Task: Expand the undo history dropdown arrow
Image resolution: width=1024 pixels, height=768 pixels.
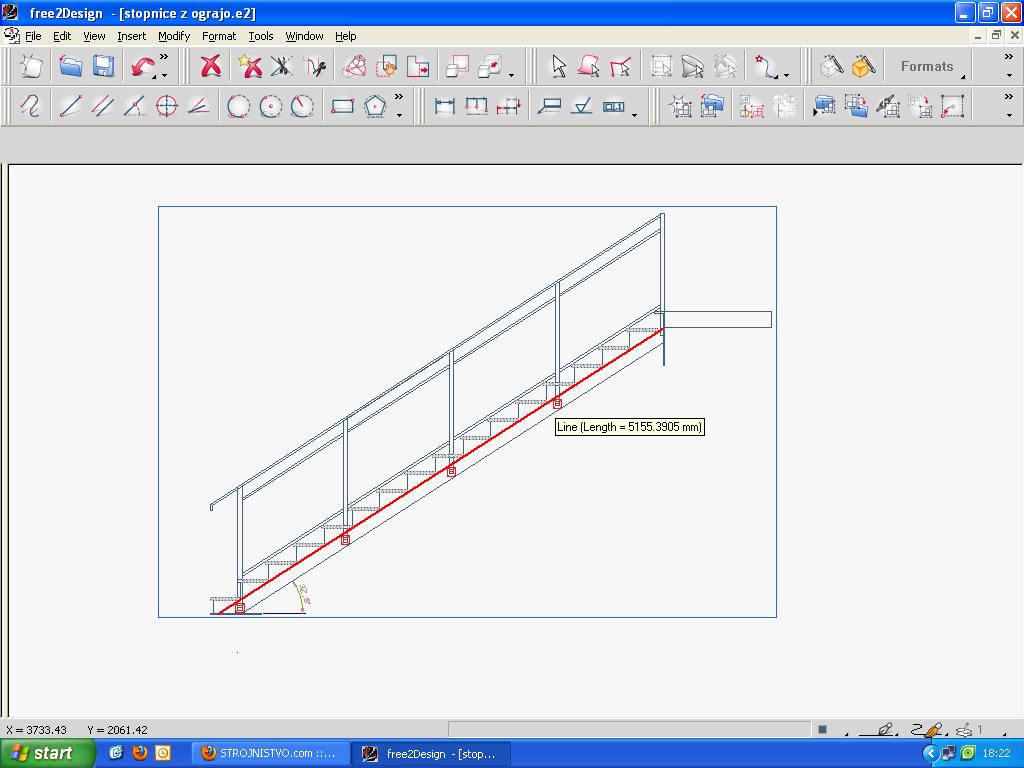Action: (155, 76)
